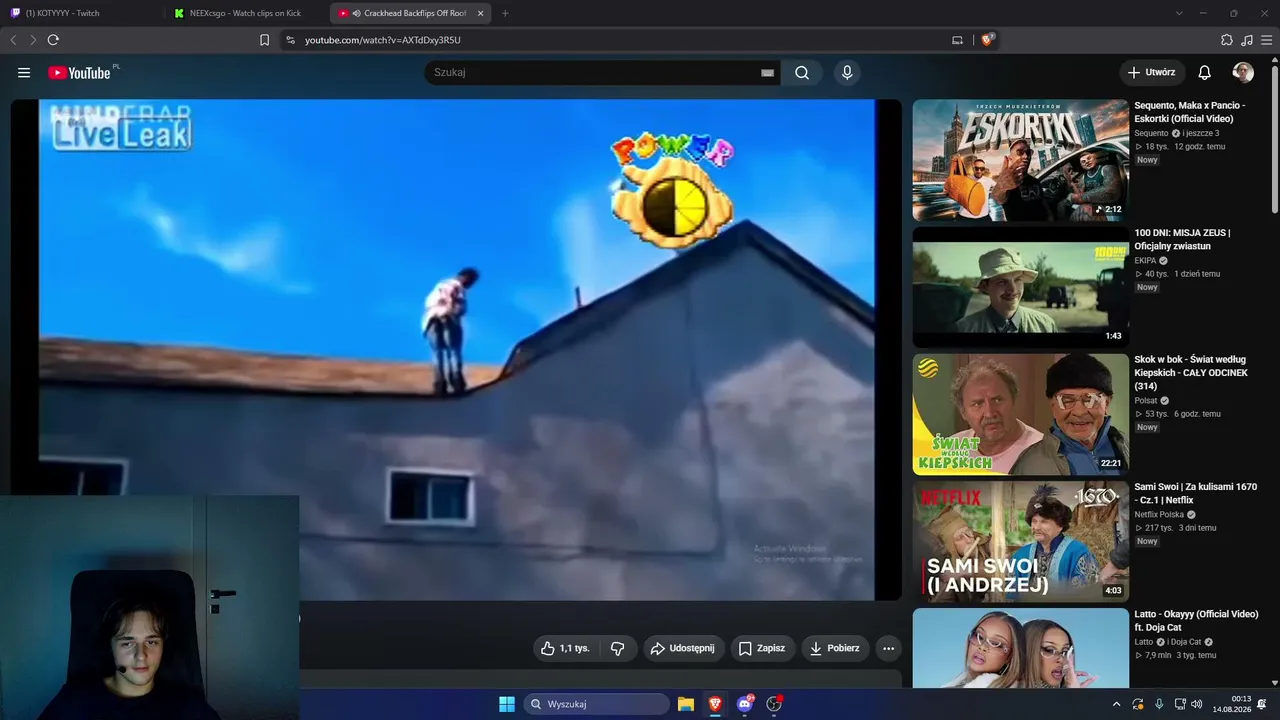Click the Utwórz create button
The image size is (1280, 720).
click(x=1152, y=73)
